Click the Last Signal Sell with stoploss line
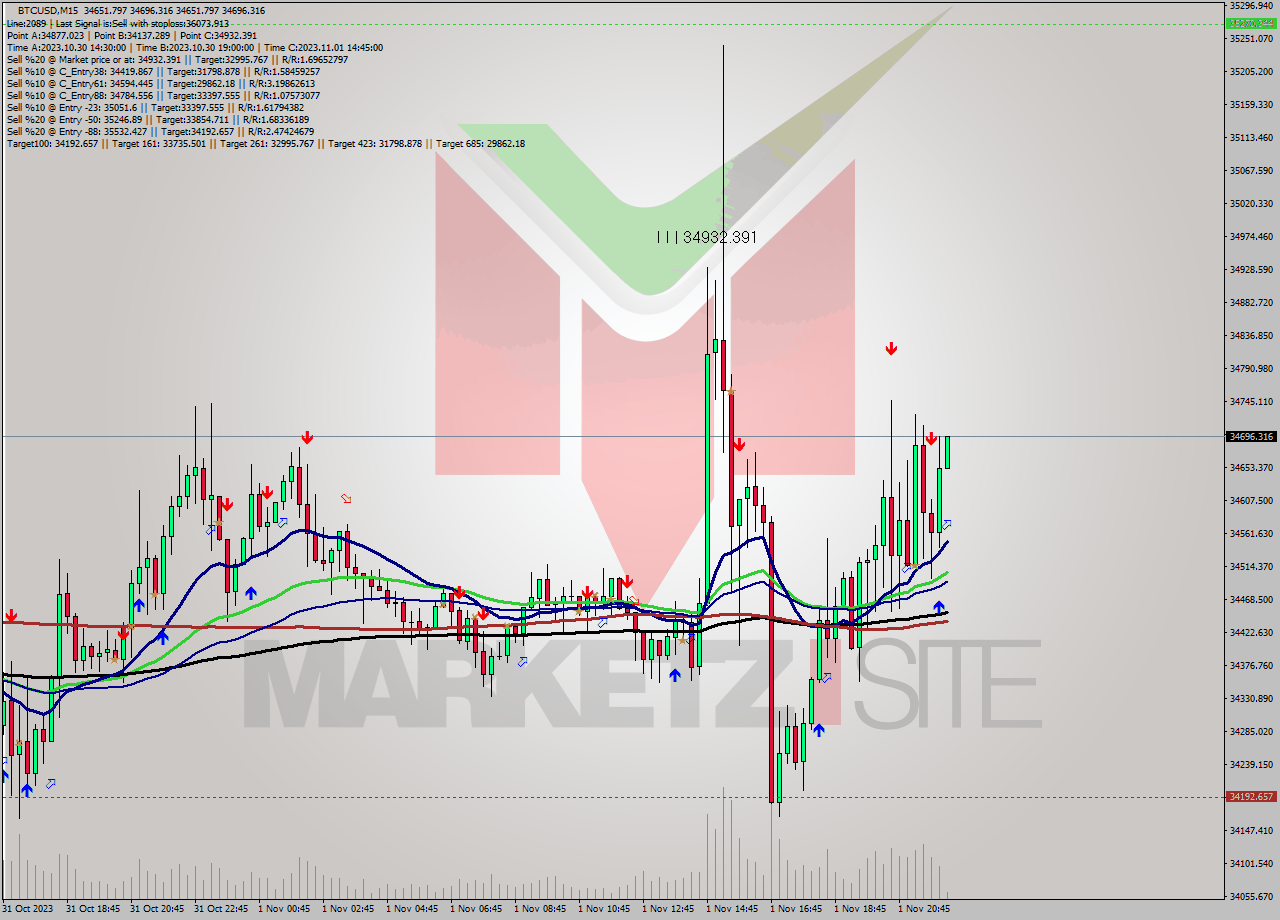This screenshot has height=920, width=1280. pyautogui.click(x=118, y=23)
